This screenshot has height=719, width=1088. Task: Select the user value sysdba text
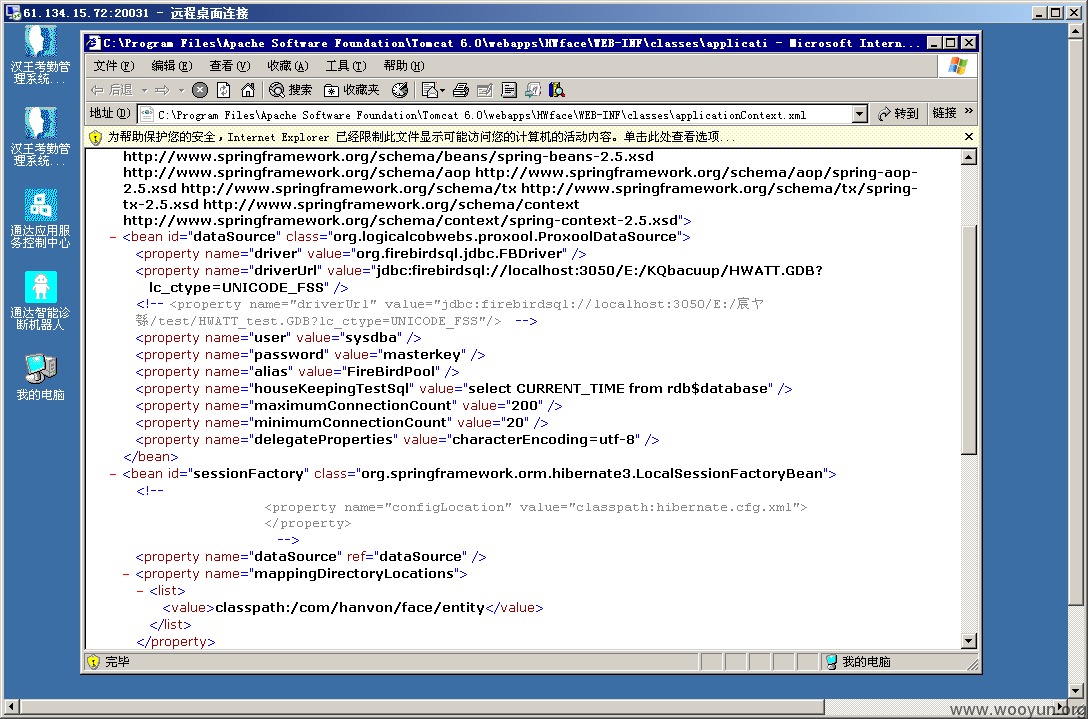[x=371, y=338]
